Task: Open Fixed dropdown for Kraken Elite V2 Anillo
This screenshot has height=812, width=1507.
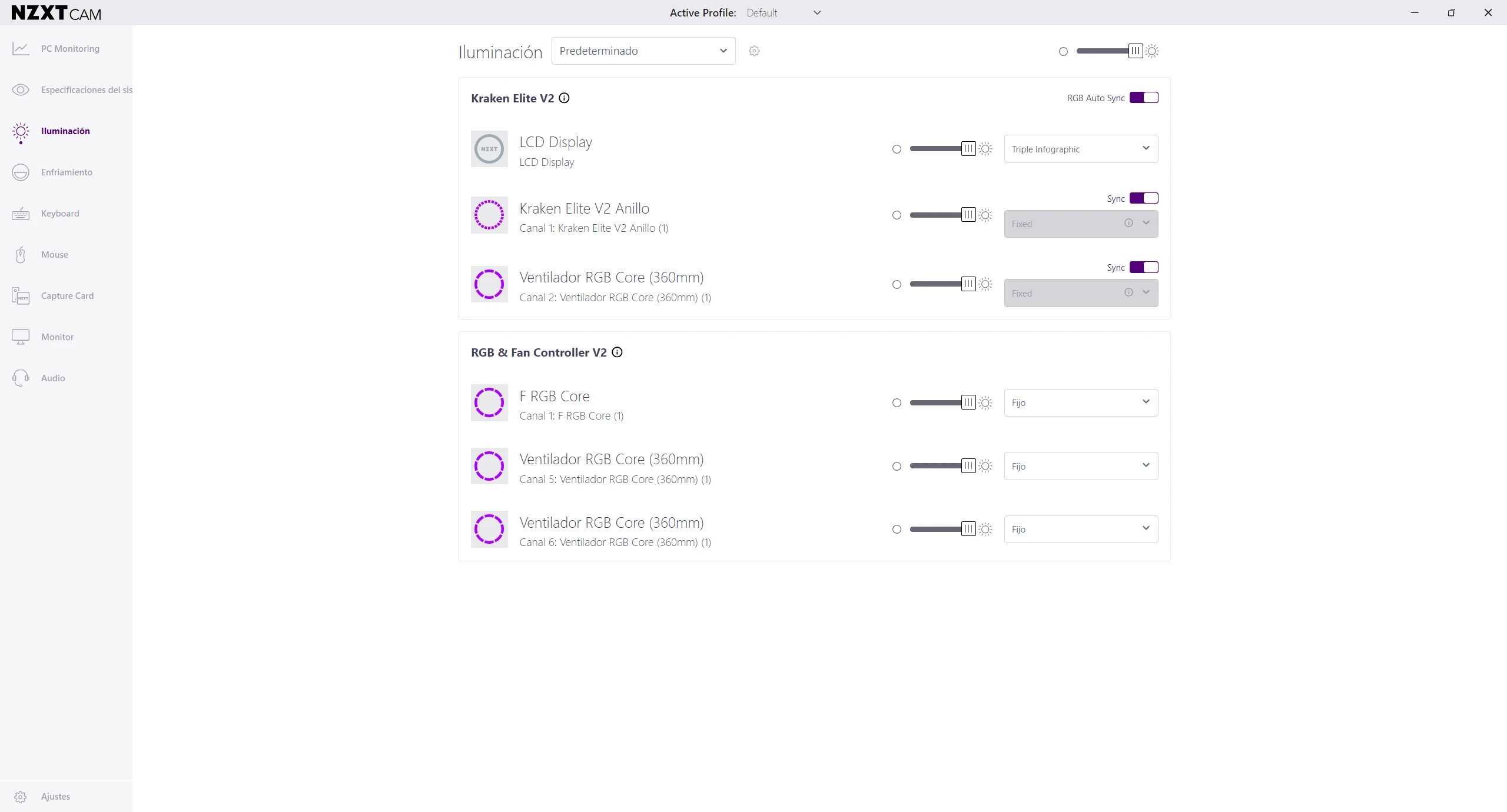Action: pyautogui.click(x=1081, y=224)
